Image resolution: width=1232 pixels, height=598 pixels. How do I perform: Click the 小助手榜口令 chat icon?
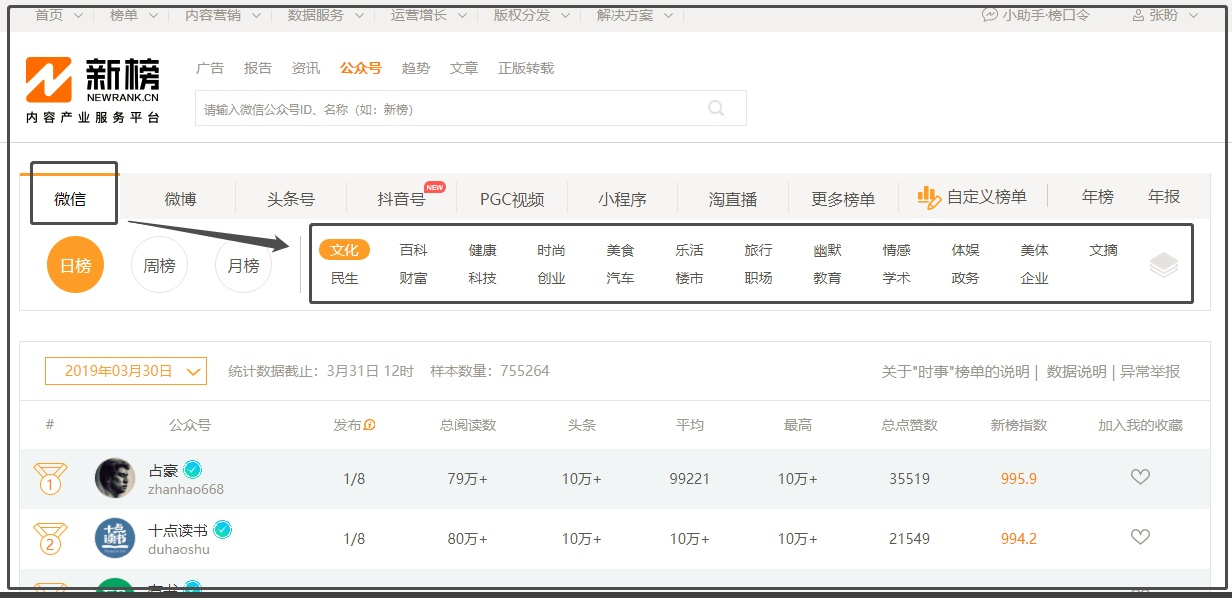(x=990, y=15)
